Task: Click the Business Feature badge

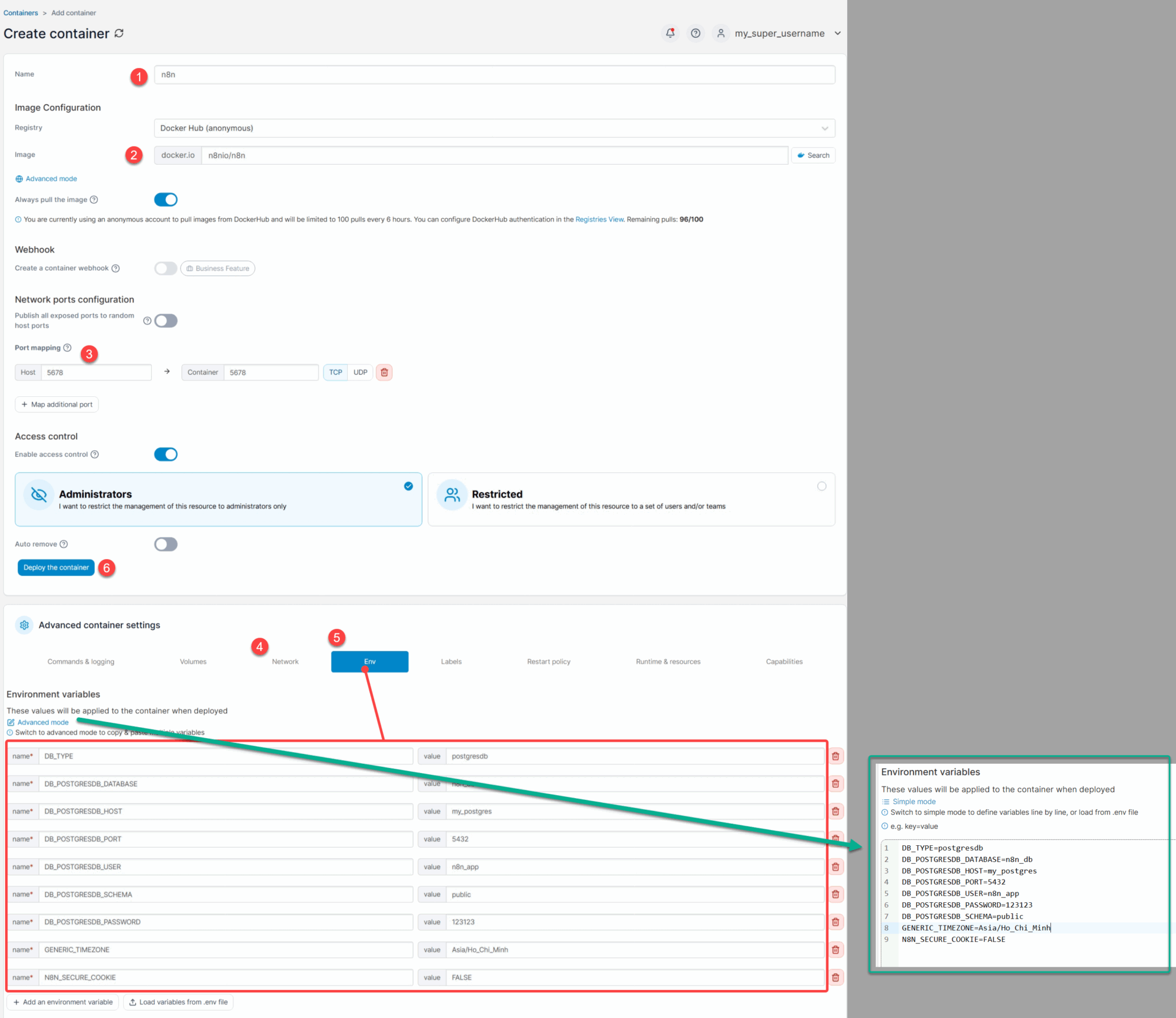Action: pyautogui.click(x=217, y=268)
